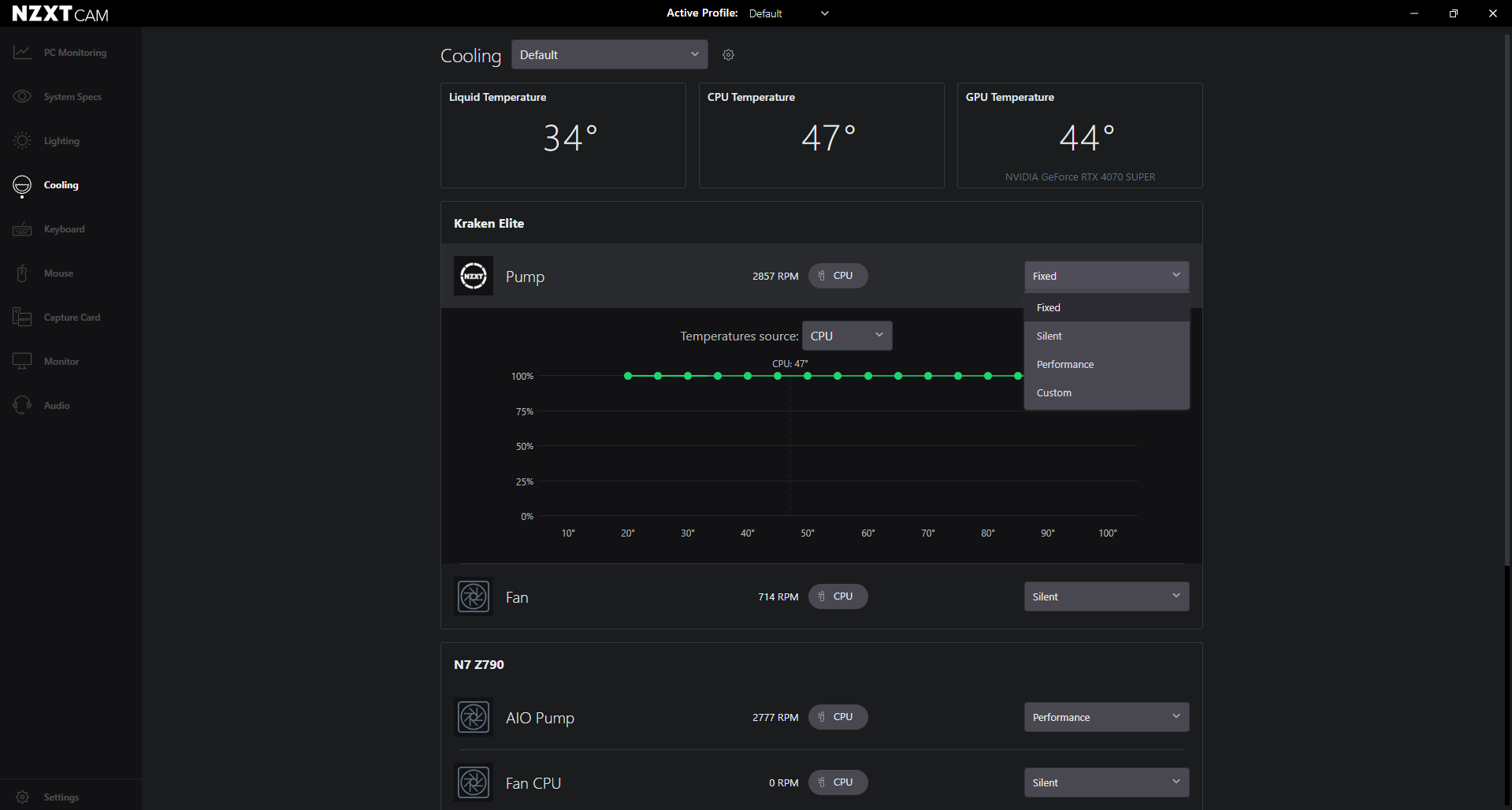Open Lighting via the sun icon

[22, 141]
